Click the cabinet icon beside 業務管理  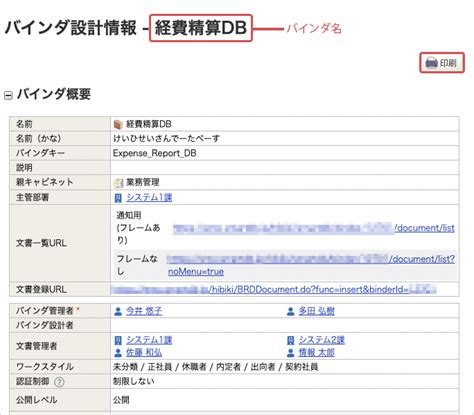coord(118,183)
